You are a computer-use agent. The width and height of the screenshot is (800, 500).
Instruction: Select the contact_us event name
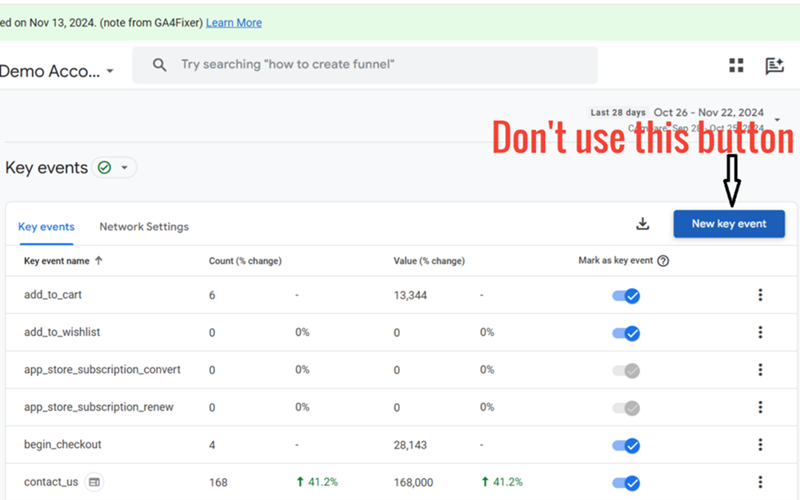[x=51, y=482]
